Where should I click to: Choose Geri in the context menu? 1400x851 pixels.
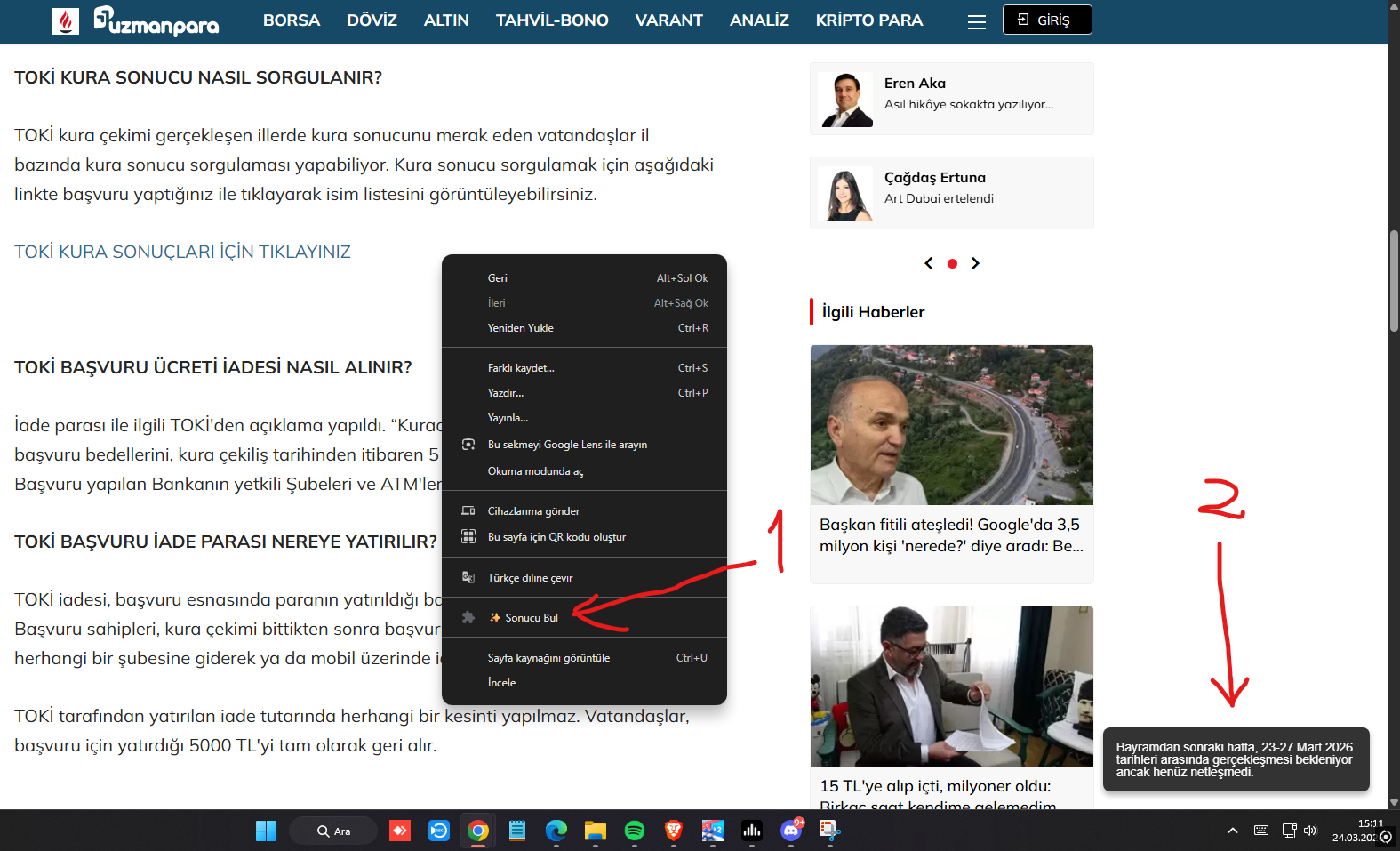[584, 278]
